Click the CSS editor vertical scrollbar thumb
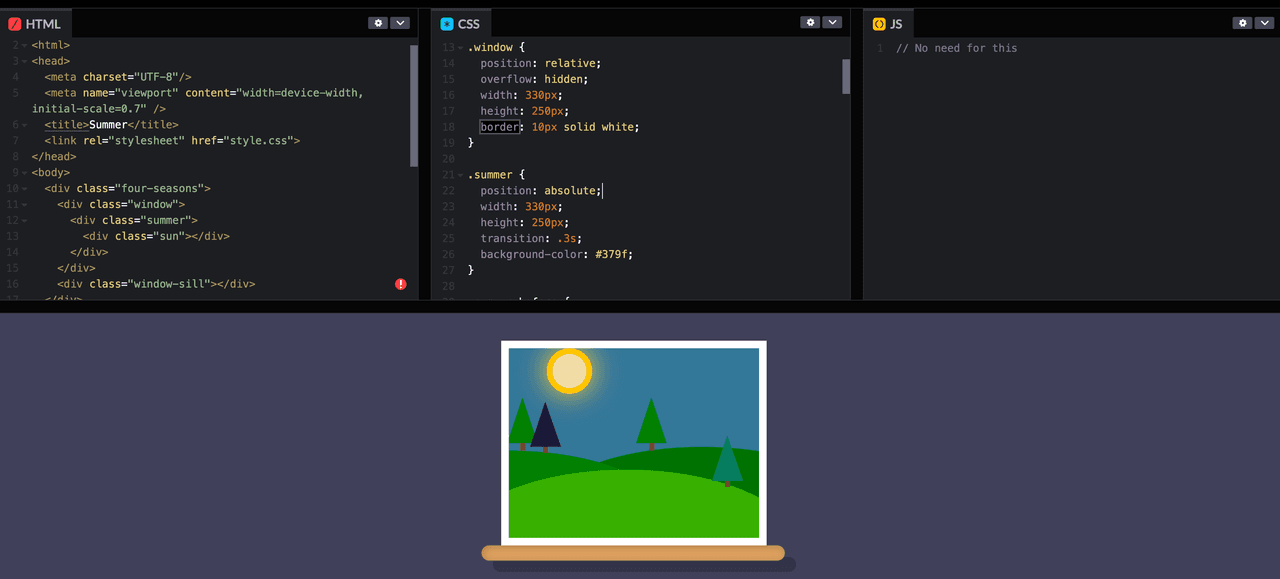 pos(846,76)
